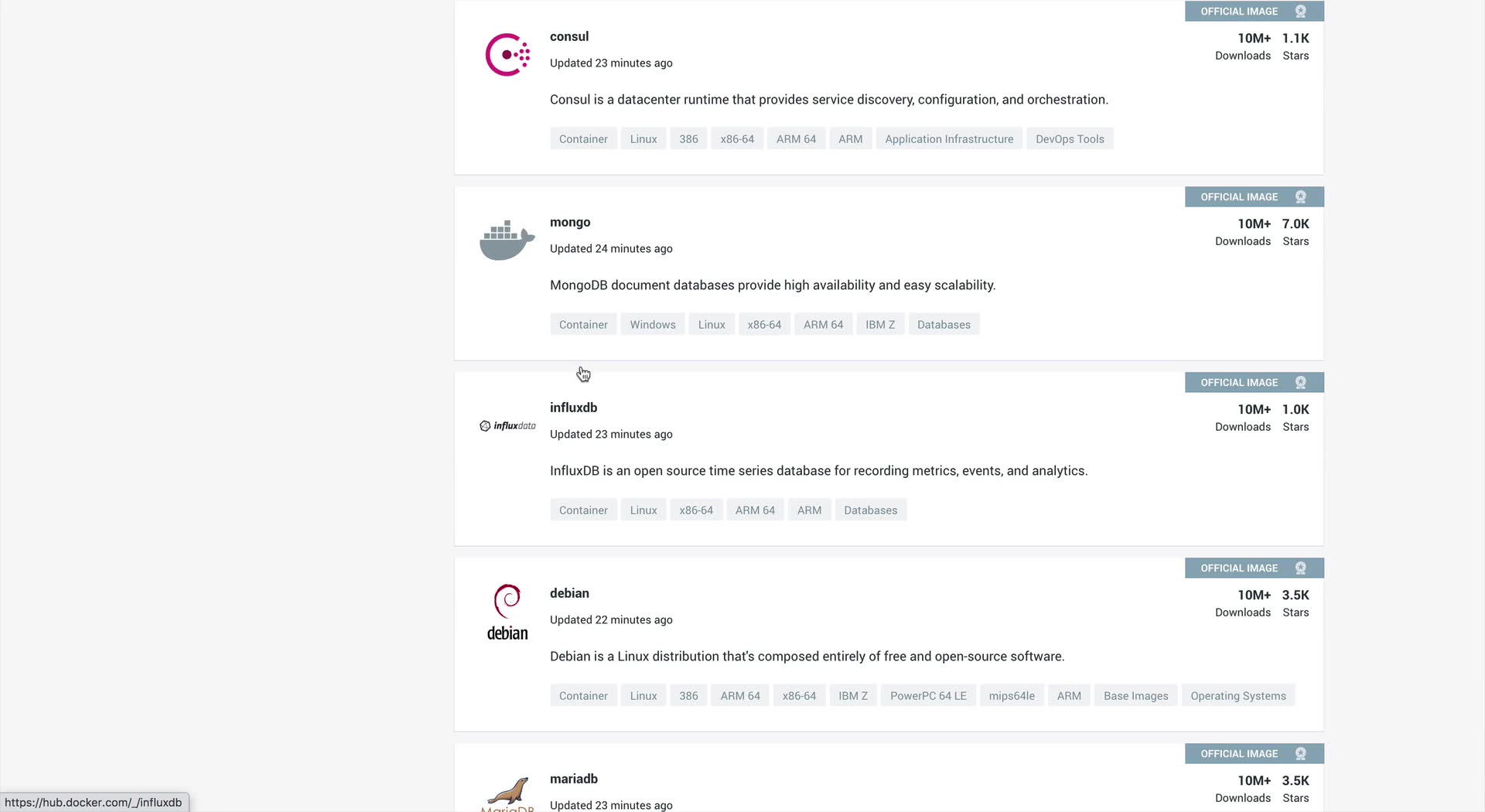1485x812 pixels.
Task: Open the mariadb image title
Action: [x=573, y=779]
